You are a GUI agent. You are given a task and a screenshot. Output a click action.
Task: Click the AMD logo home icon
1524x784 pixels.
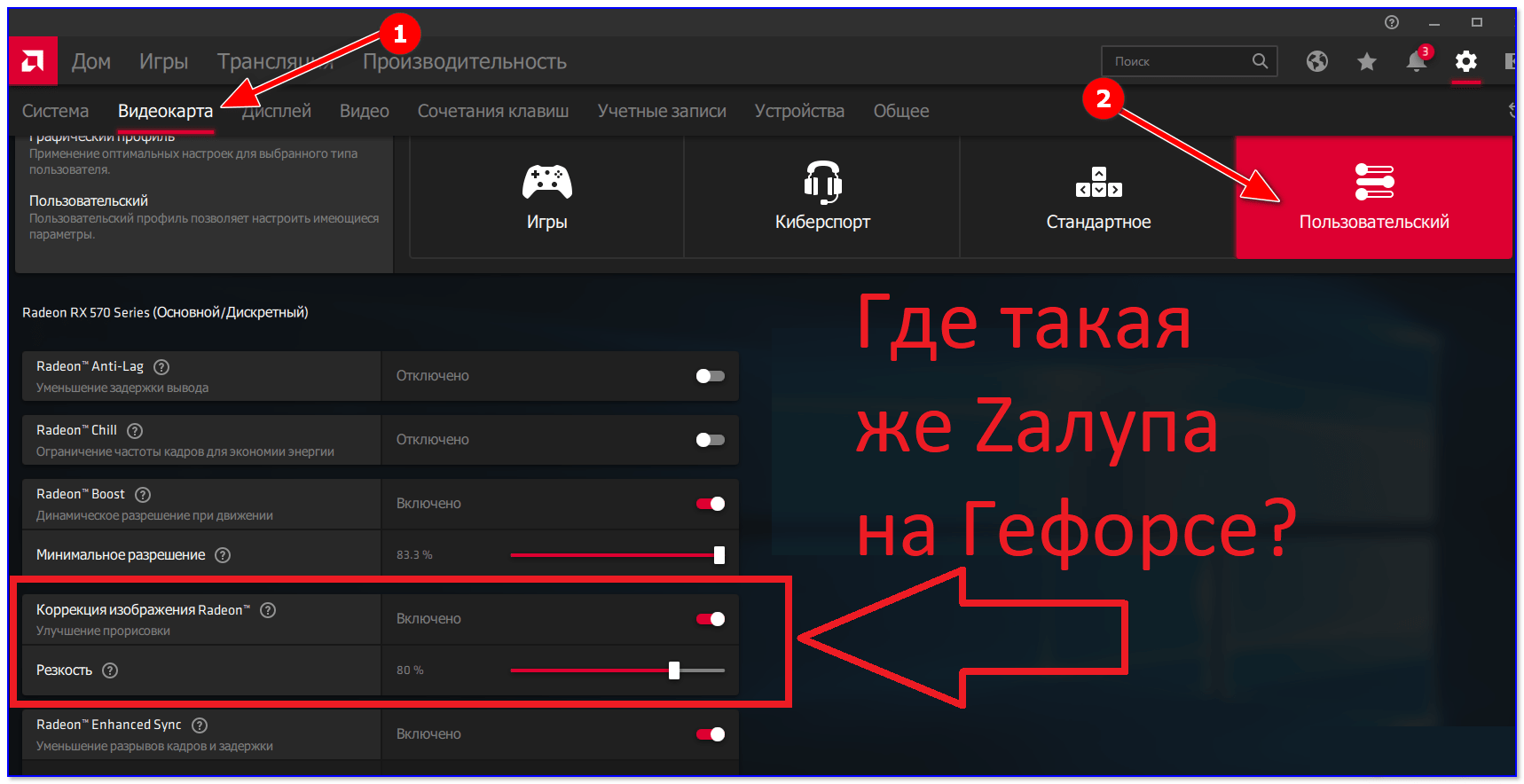34,61
